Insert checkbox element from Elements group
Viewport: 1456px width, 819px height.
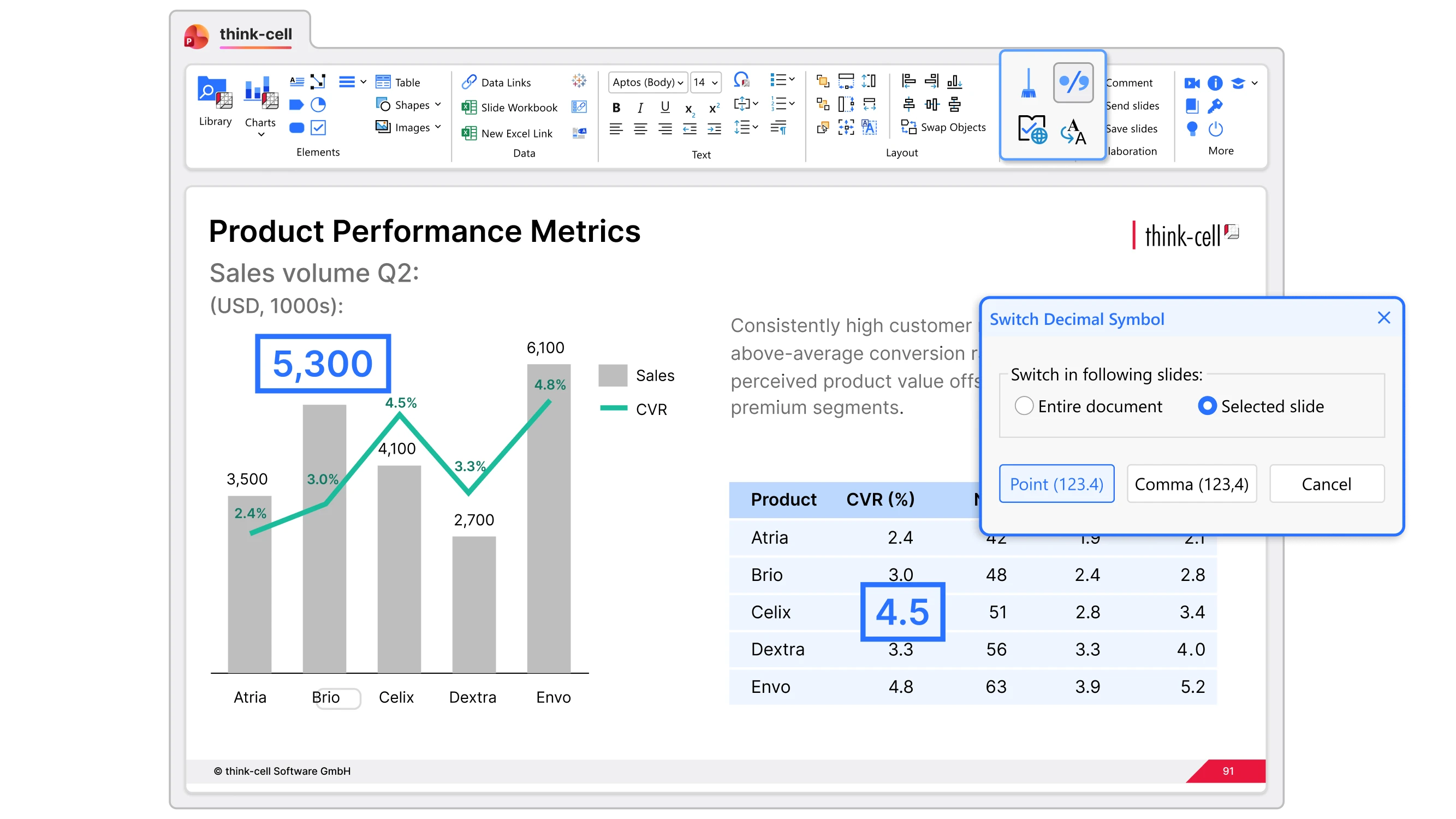tap(318, 128)
